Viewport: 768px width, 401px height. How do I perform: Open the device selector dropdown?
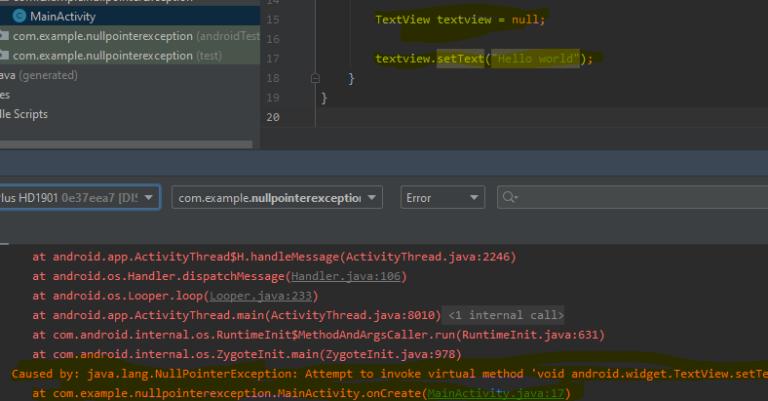pyautogui.click(x=78, y=198)
